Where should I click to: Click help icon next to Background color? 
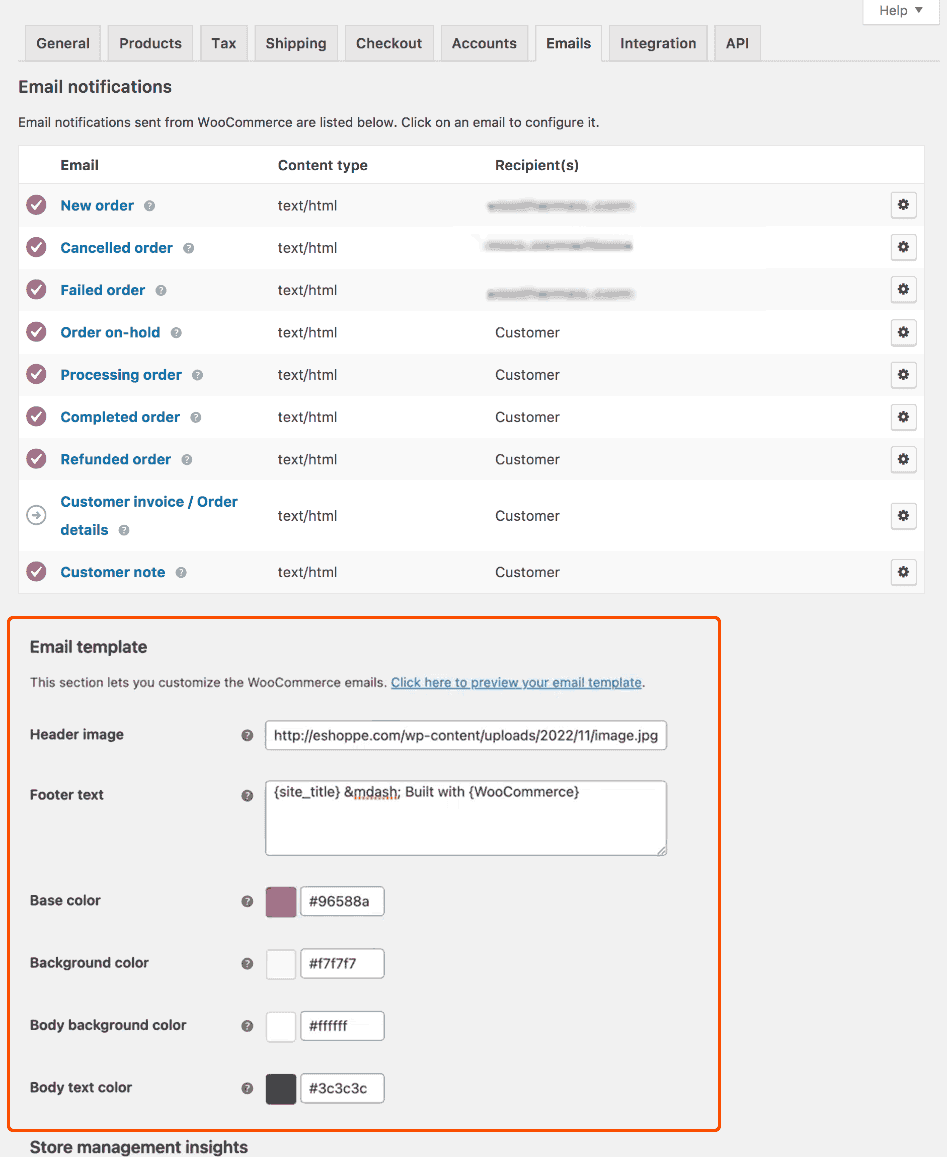click(247, 964)
